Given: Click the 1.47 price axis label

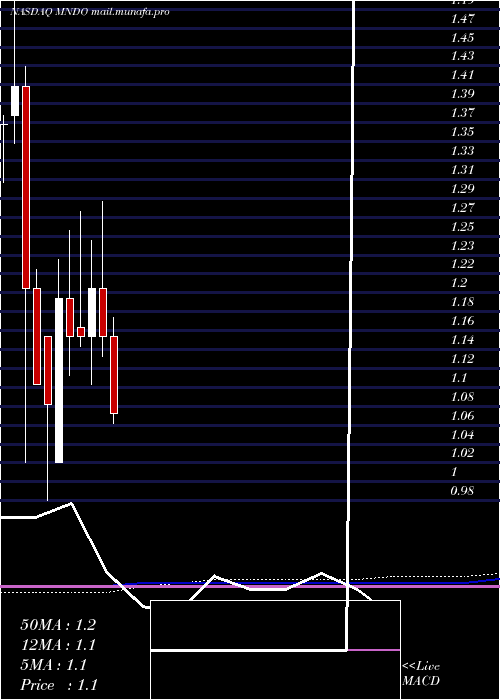Looking at the screenshot, I should (462, 19).
